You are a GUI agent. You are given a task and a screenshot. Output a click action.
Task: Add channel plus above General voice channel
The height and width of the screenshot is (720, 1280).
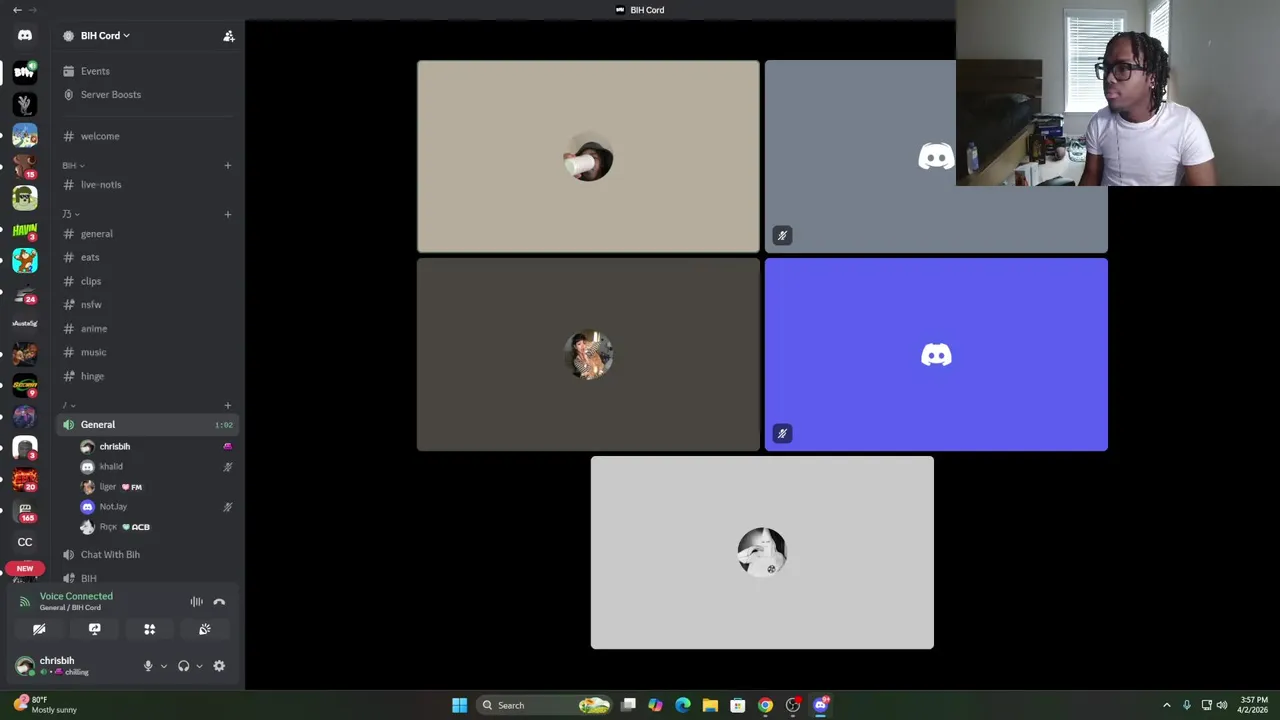(228, 406)
